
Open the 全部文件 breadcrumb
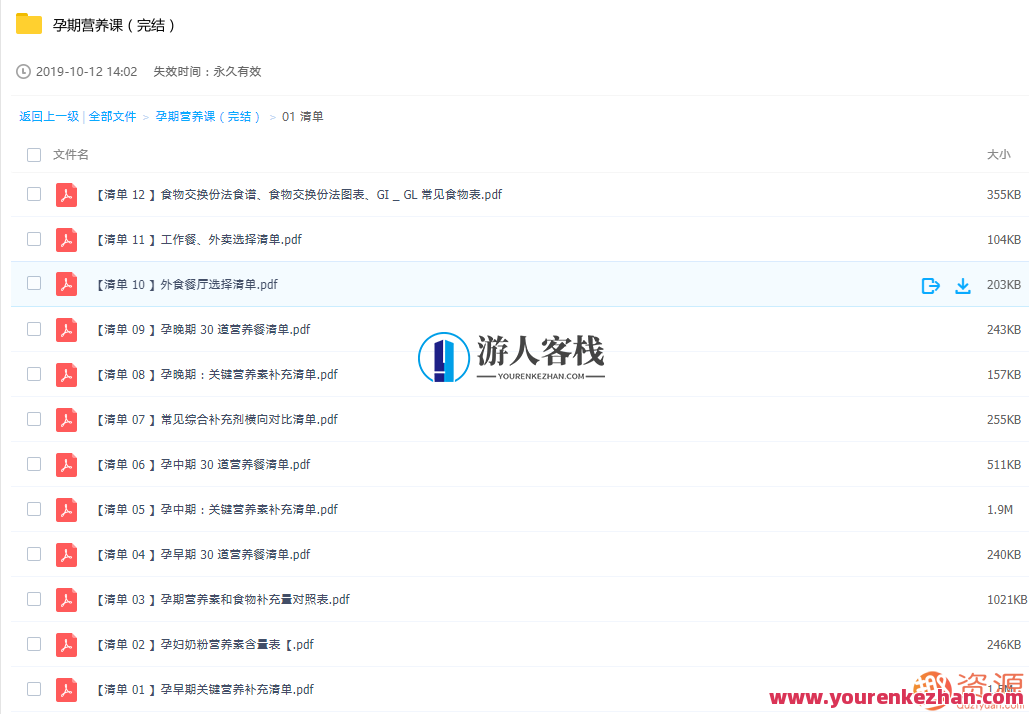point(112,116)
